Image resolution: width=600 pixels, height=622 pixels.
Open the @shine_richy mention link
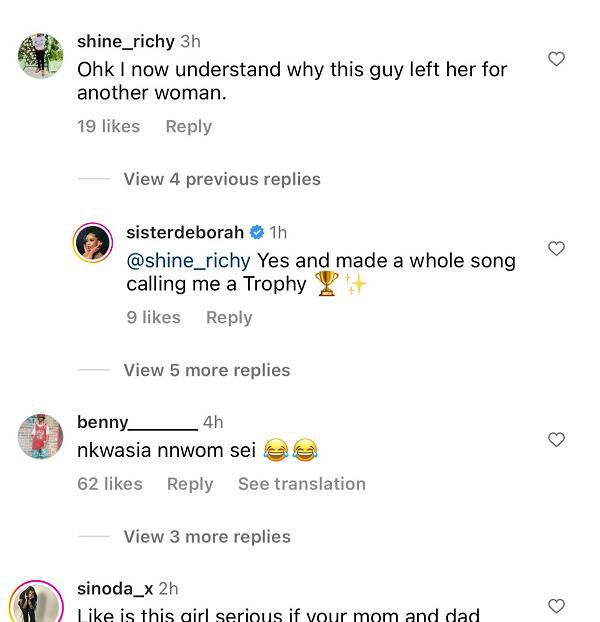click(188, 260)
